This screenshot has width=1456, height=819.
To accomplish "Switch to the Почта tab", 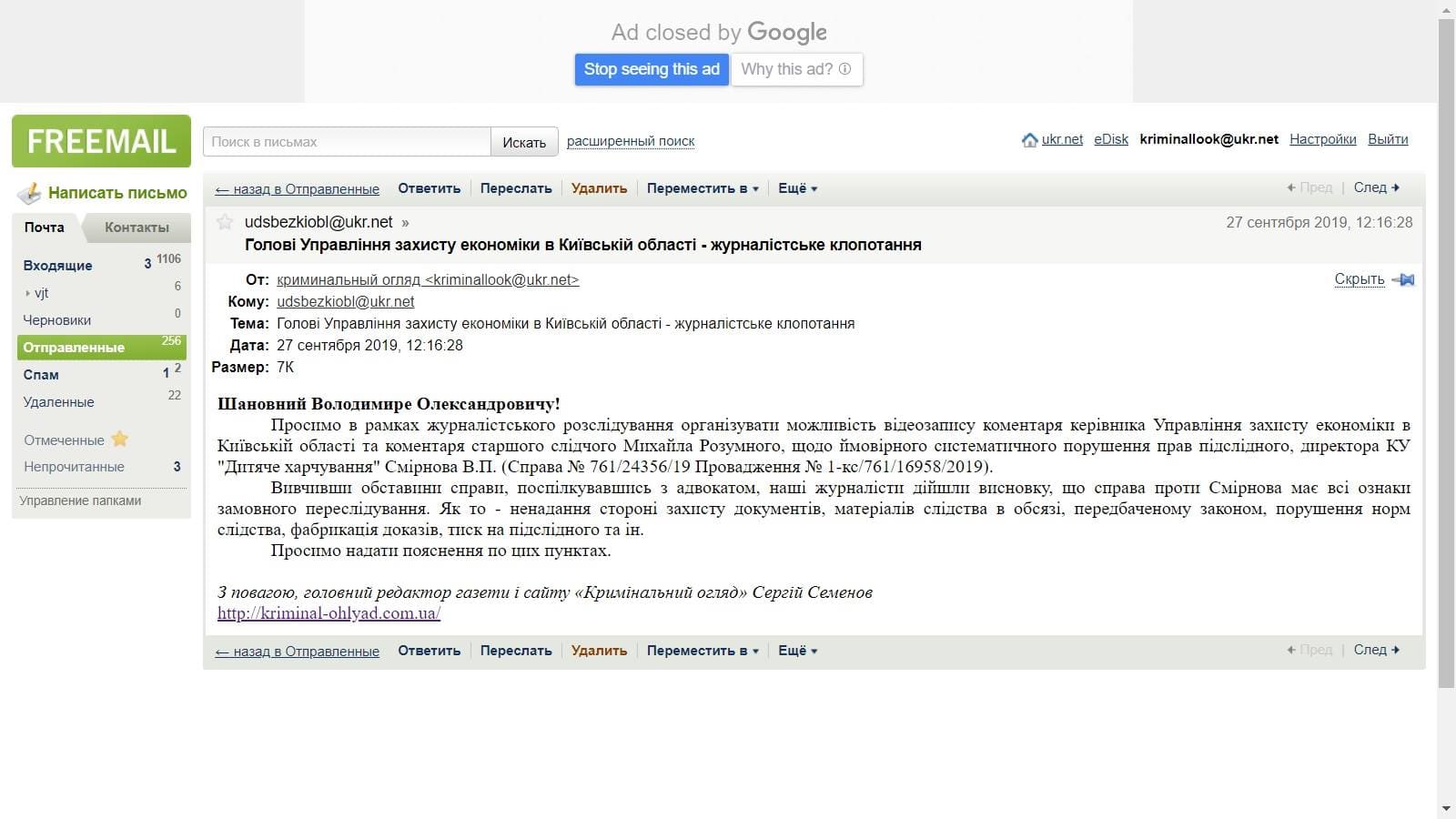I will point(45,227).
